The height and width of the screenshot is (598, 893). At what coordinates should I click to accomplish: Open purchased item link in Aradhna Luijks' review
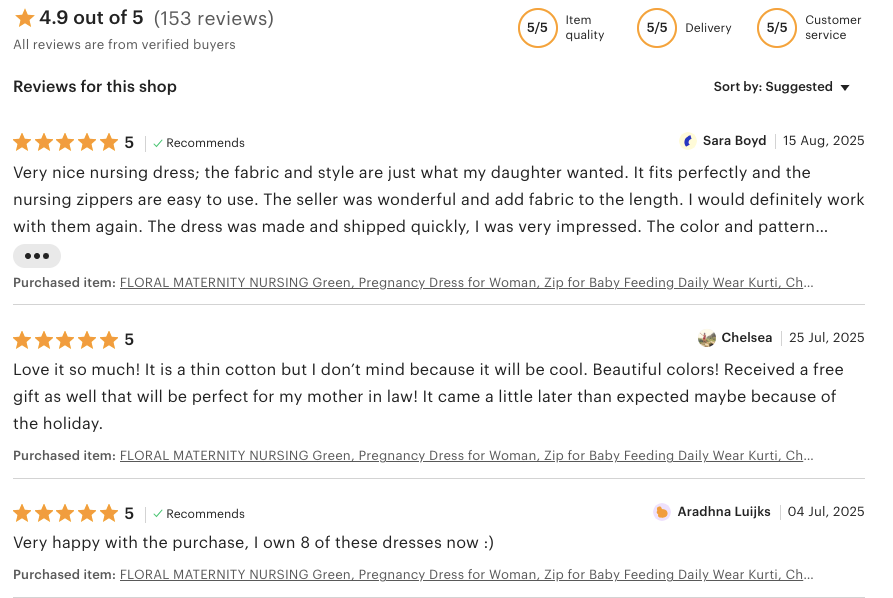click(x=466, y=575)
